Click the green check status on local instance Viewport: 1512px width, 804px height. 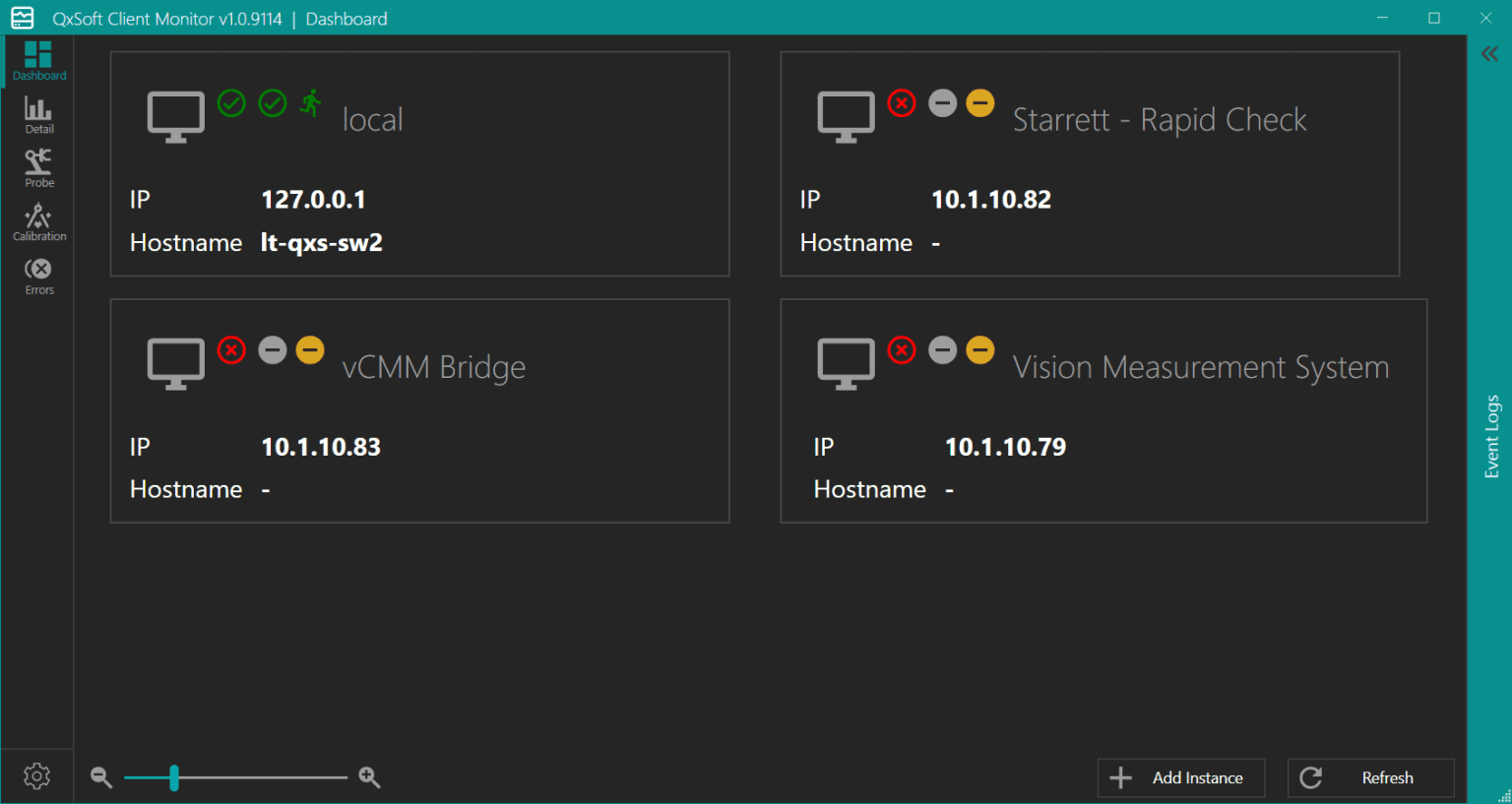pos(231,102)
